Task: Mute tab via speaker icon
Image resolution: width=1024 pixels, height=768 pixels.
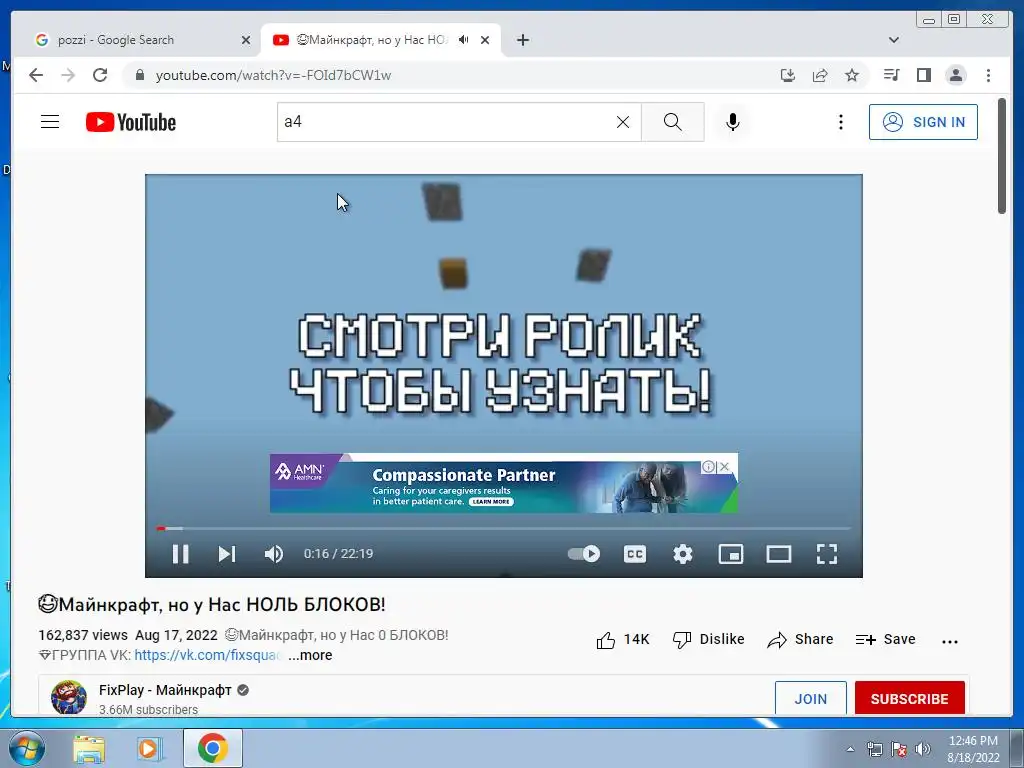Action: tap(464, 40)
